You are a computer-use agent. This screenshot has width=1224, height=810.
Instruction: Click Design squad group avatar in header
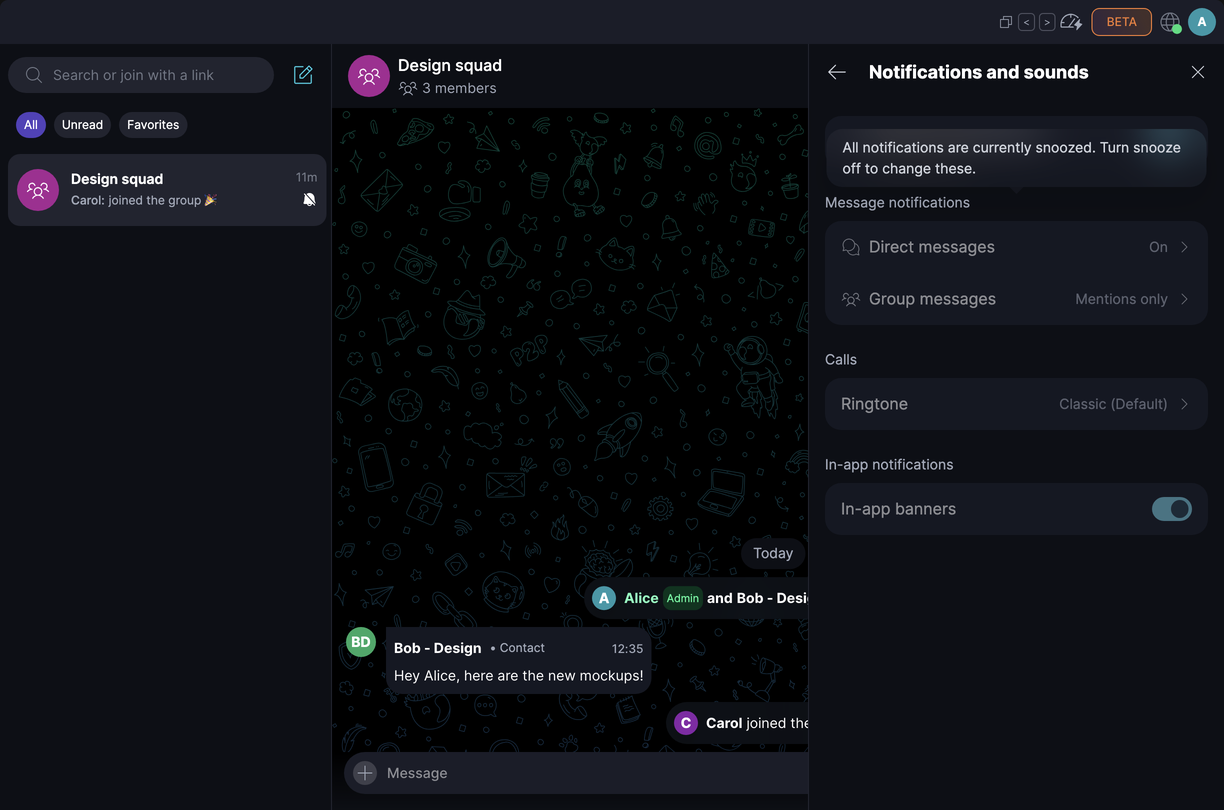pyautogui.click(x=369, y=76)
